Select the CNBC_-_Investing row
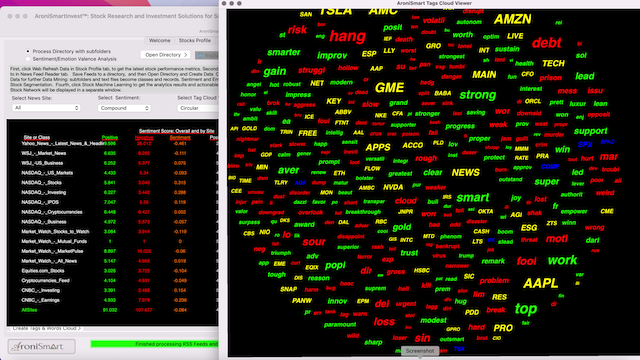 coord(40,291)
